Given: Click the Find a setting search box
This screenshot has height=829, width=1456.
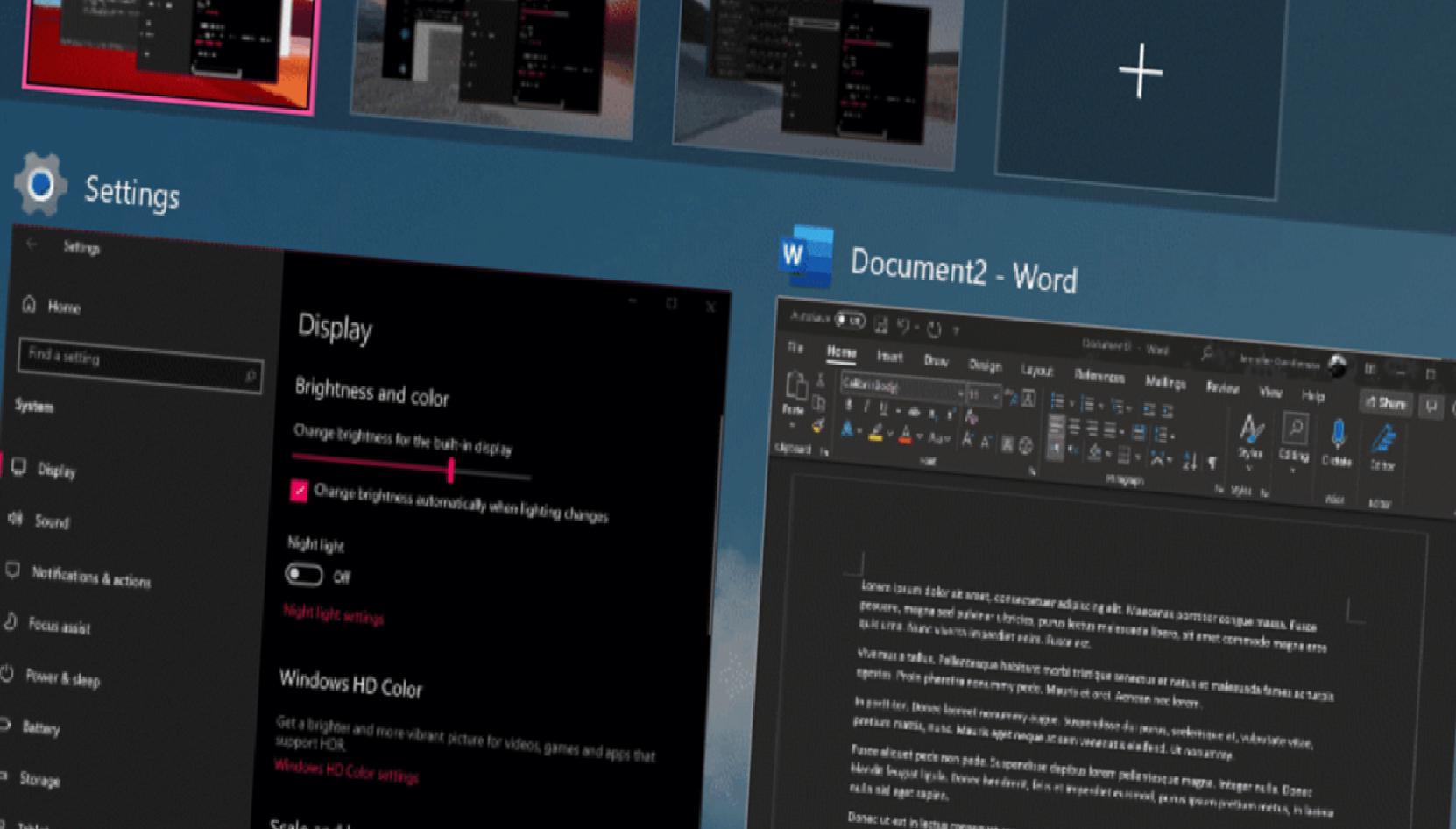Looking at the screenshot, I should pyautogui.click(x=139, y=365).
